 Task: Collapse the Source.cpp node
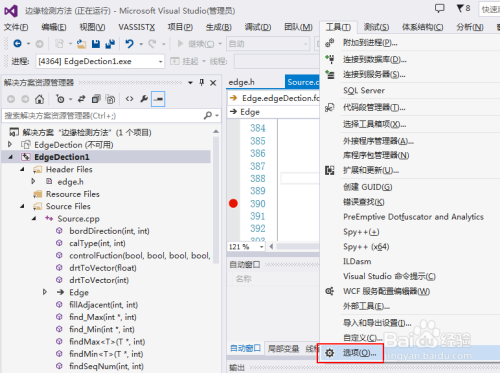pyautogui.click(x=34, y=219)
